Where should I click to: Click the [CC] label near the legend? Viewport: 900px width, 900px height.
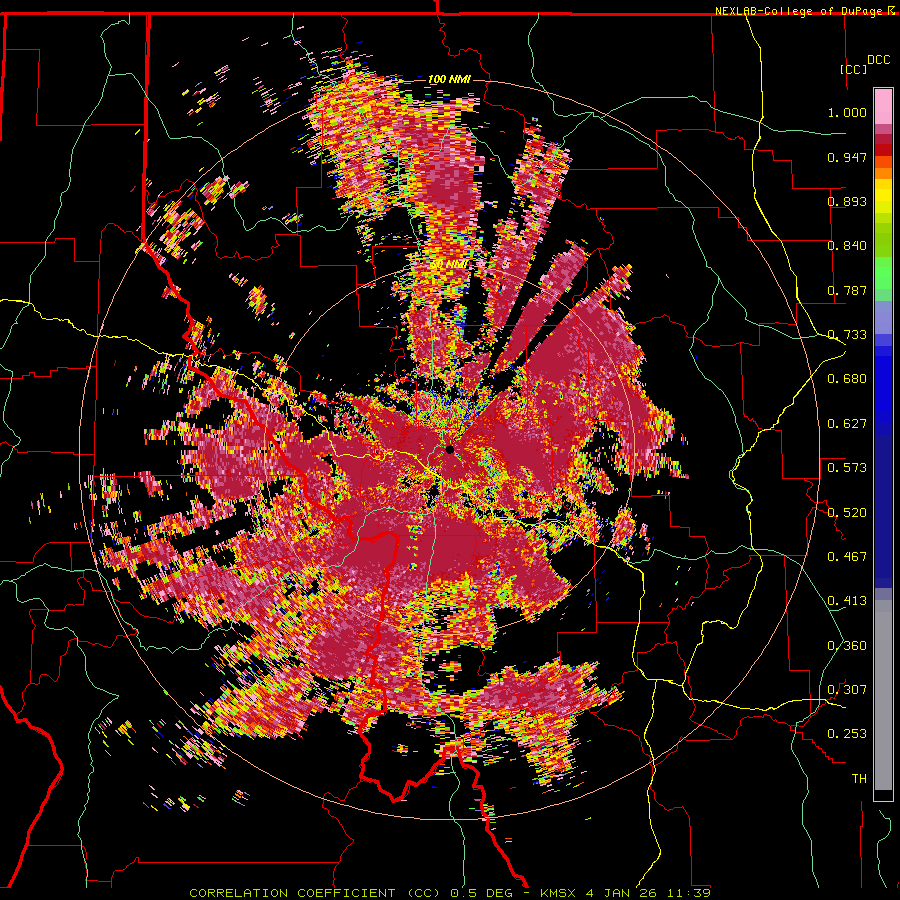(x=853, y=69)
